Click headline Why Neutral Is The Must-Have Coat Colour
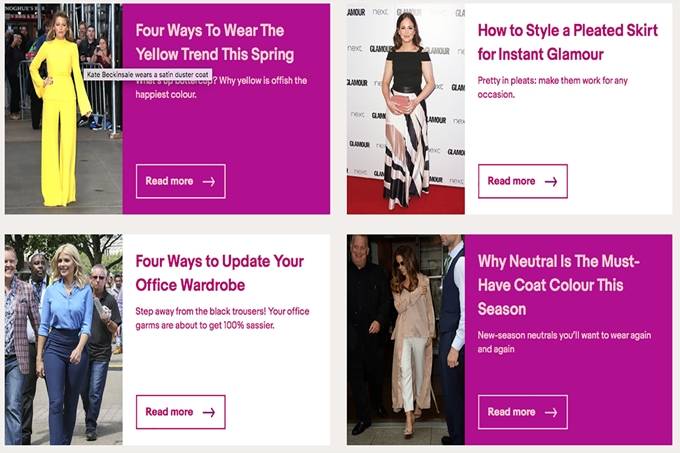 (558, 285)
